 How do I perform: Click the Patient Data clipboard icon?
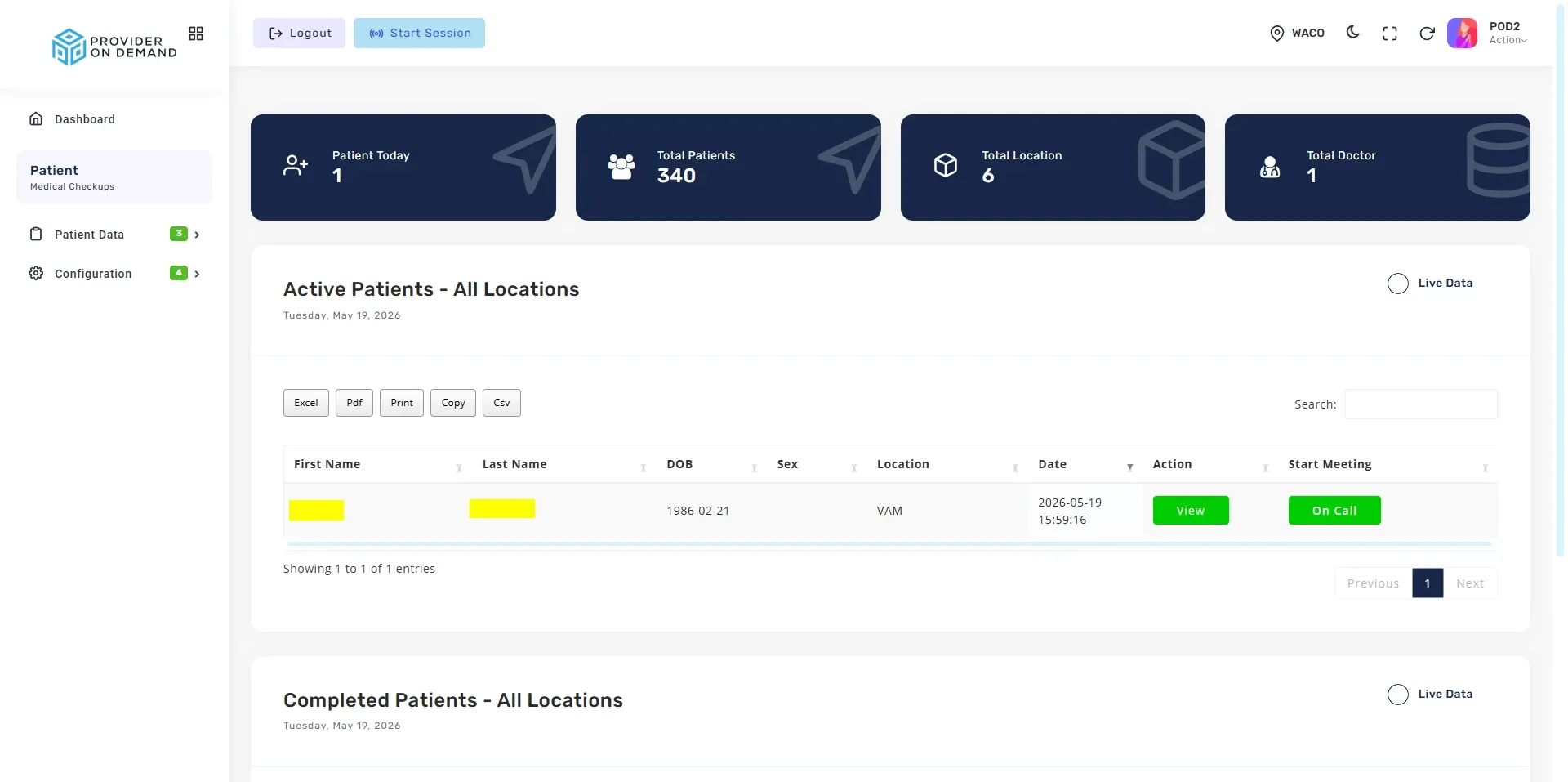pyautogui.click(x=36, y=235)
